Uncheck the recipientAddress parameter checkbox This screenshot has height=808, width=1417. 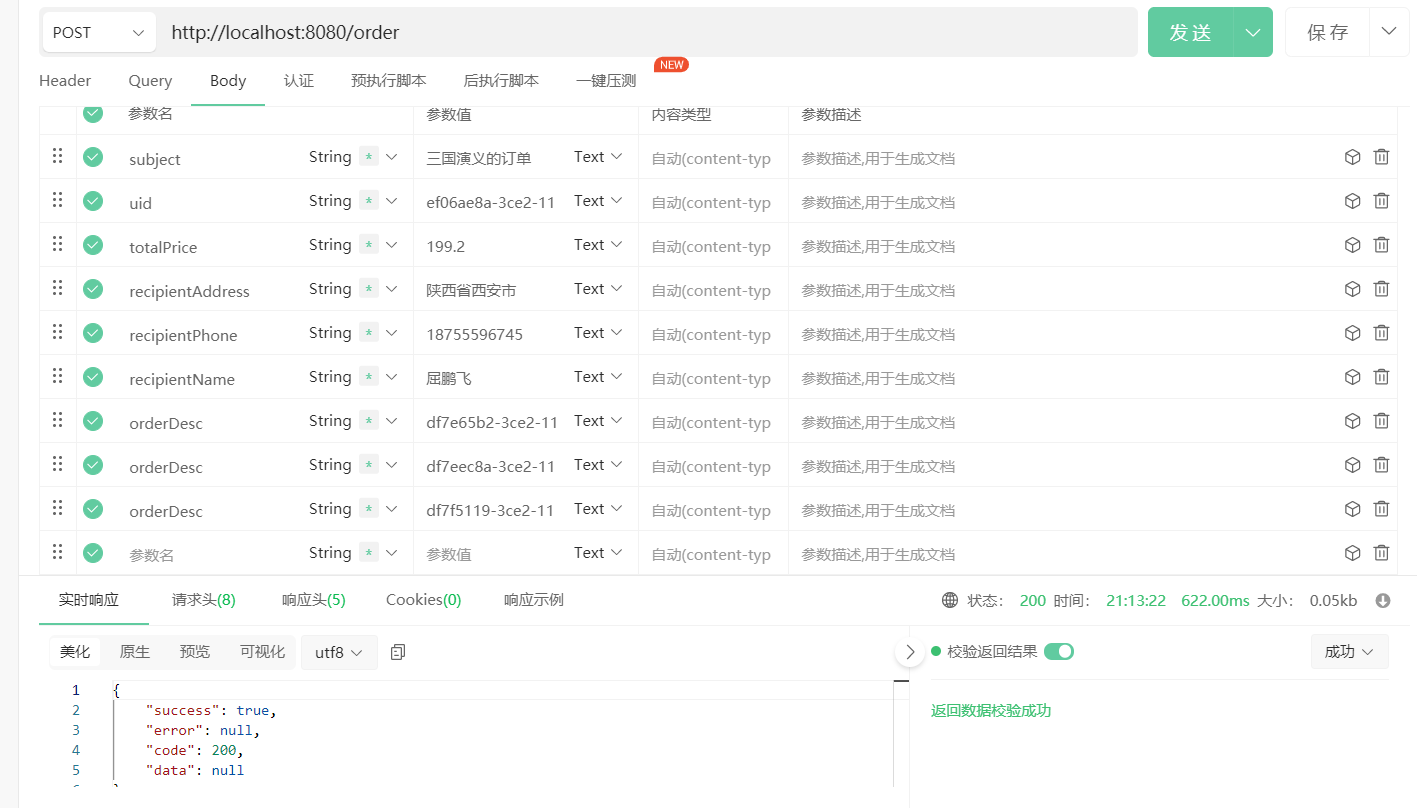click(x=93, y=289)
